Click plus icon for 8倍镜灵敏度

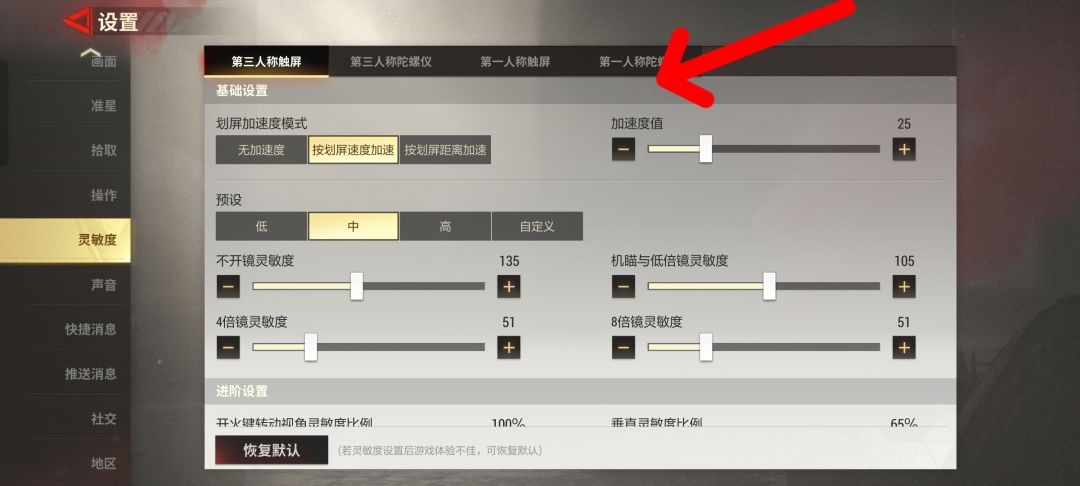click(904, 348)
